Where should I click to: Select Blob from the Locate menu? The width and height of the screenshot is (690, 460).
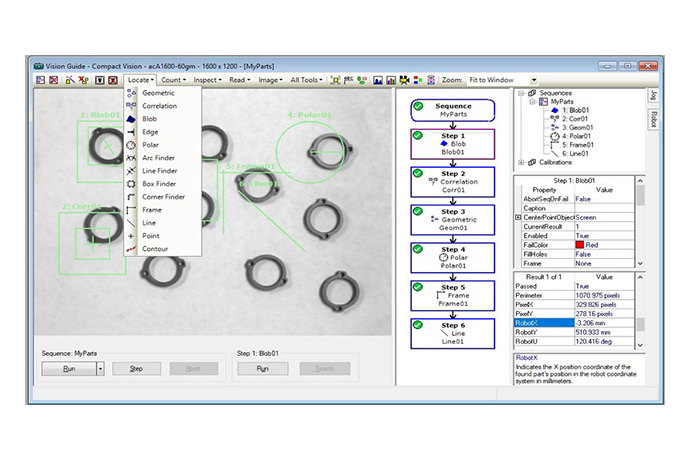click(149, 119)
